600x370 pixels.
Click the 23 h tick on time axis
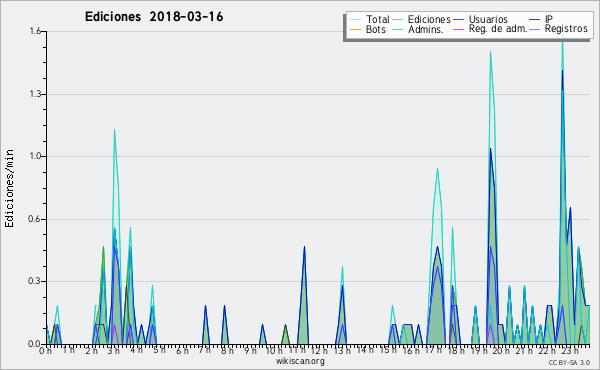tap(570, 350)
